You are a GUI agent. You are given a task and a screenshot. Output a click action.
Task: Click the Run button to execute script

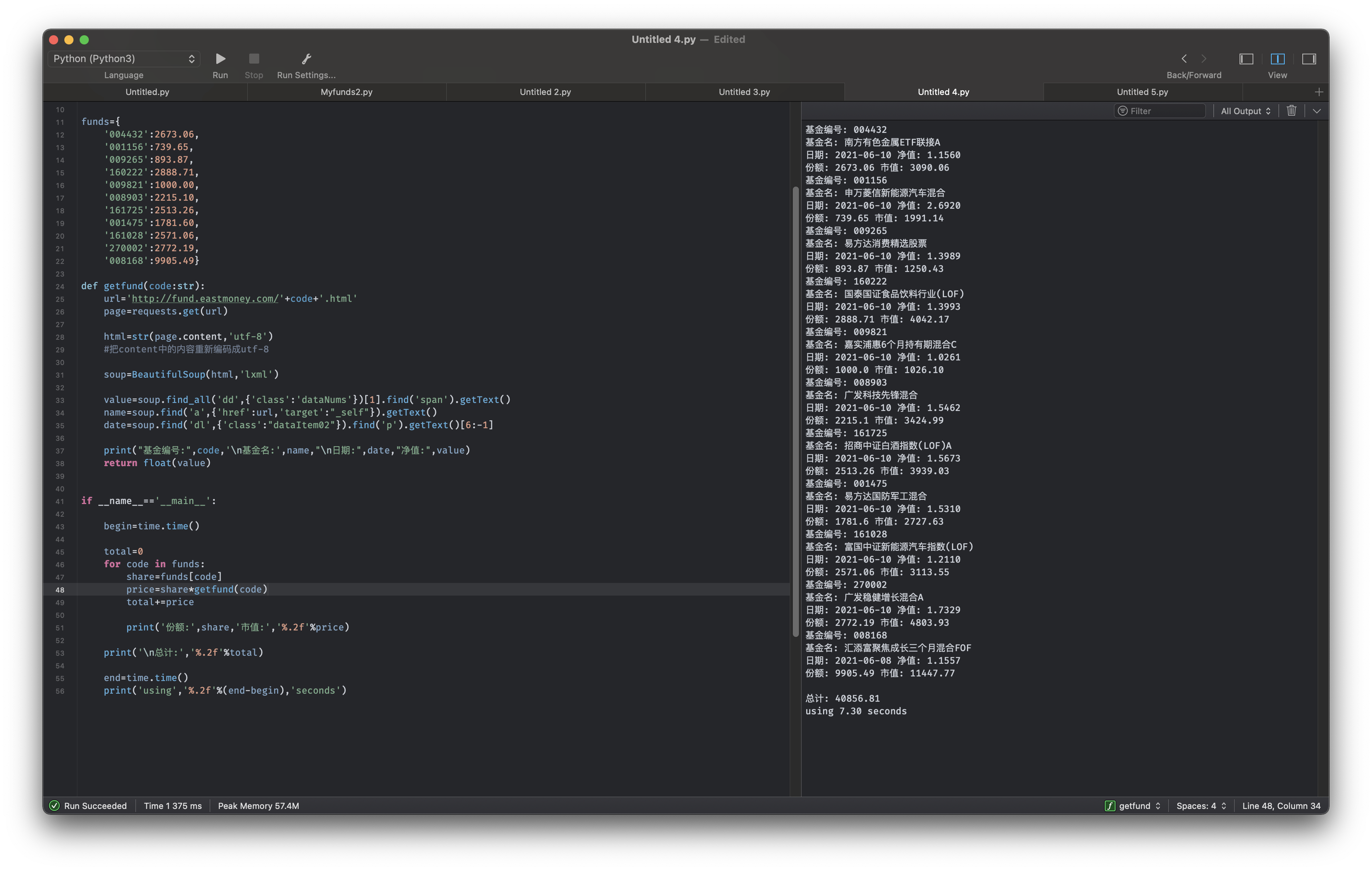219,58
